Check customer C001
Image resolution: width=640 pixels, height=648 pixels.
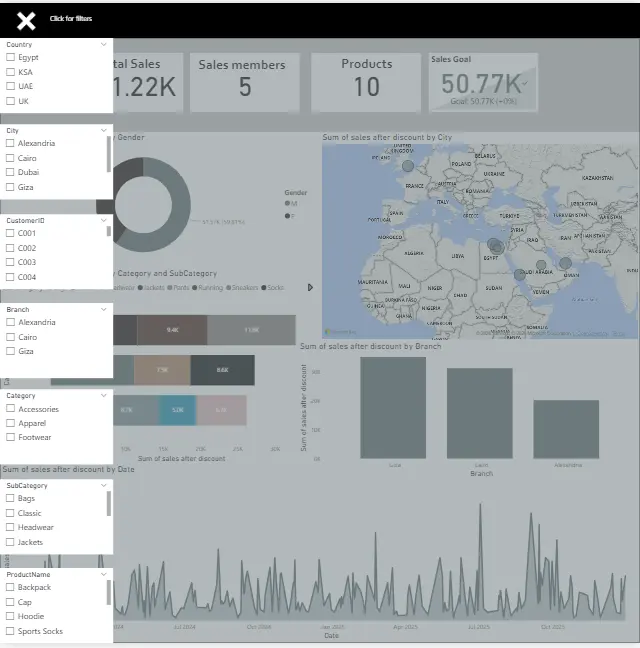[10, 233]
